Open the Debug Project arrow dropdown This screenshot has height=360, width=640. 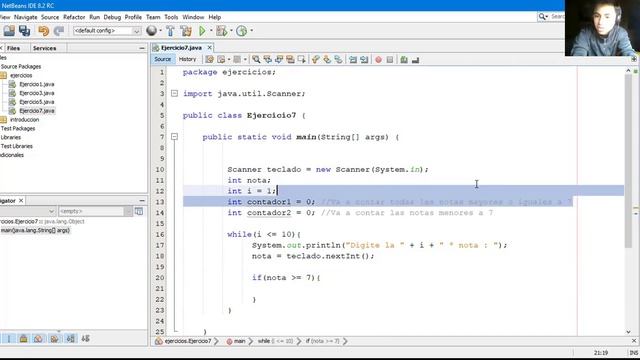[231, 31]
